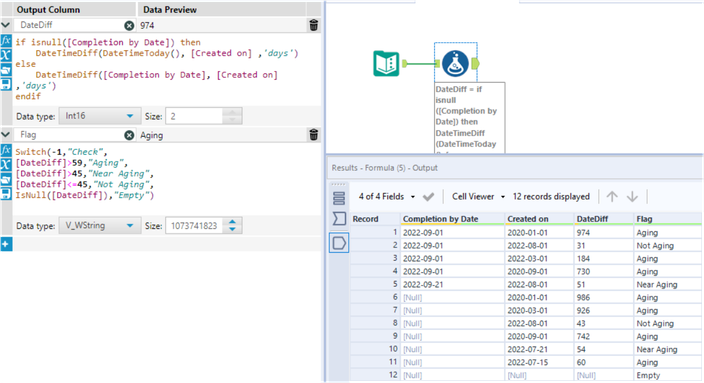Viewport: 704px width, 383px height.
Task: Click the 12 records displayed label
Action: pos(551,197)
